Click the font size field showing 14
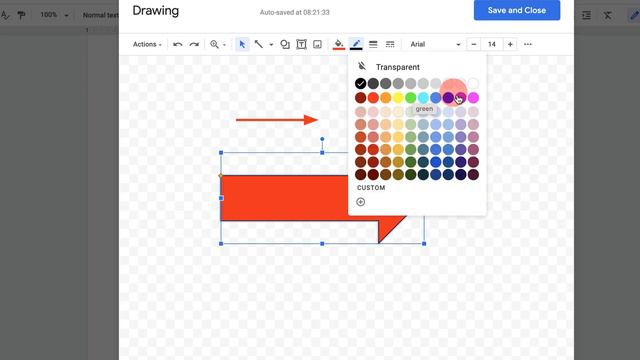Screen dimensions: 640x360 click(x=492, y=44)
